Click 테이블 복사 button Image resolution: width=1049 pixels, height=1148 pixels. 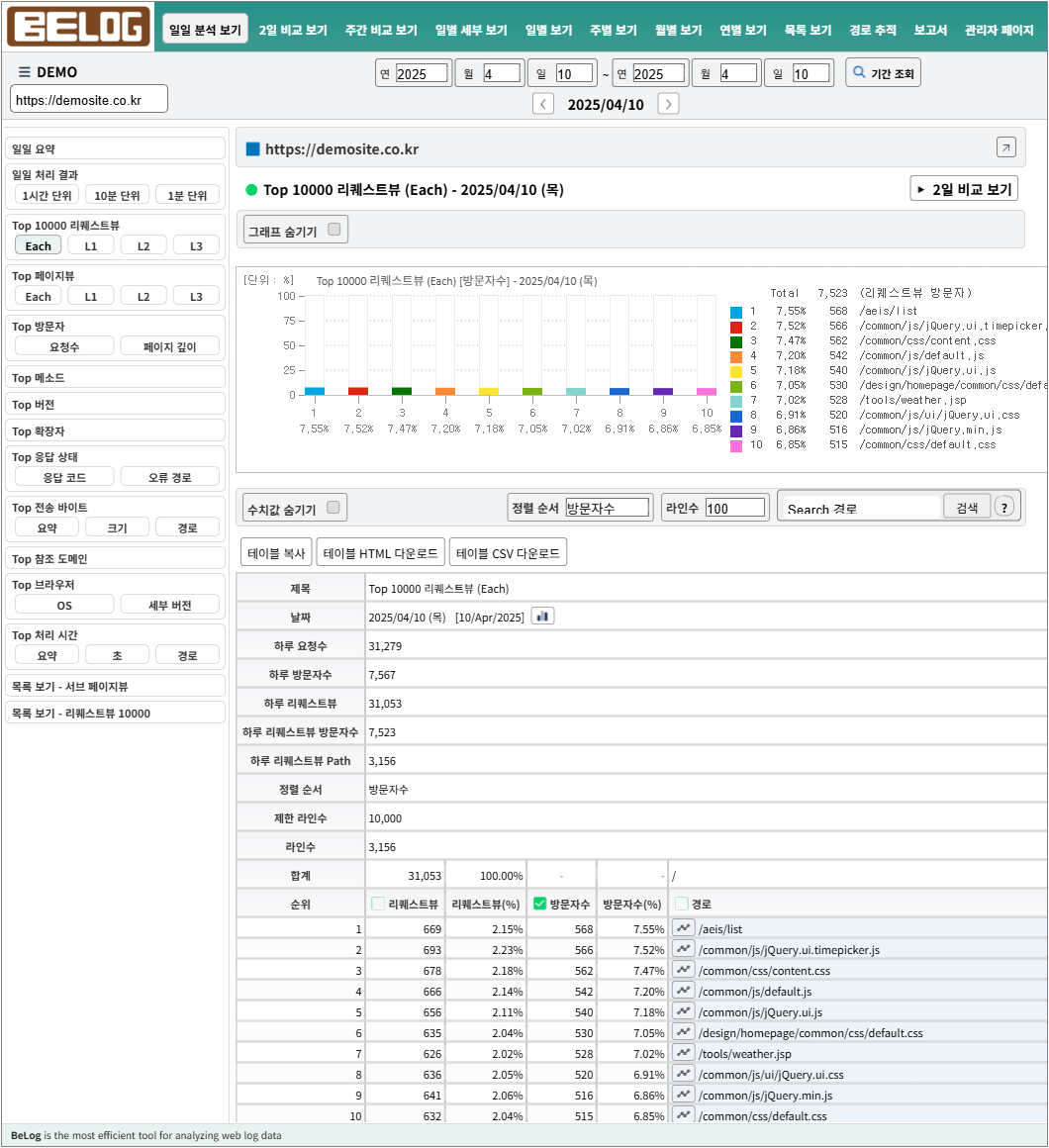pyautogui.click(x=276, y=553)
